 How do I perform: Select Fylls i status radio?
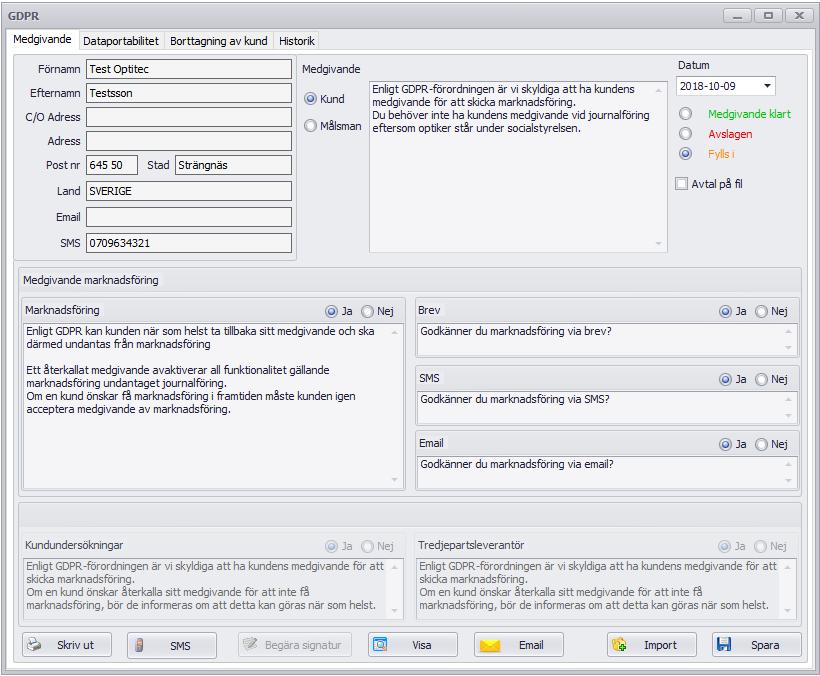[x=686, y=153]
